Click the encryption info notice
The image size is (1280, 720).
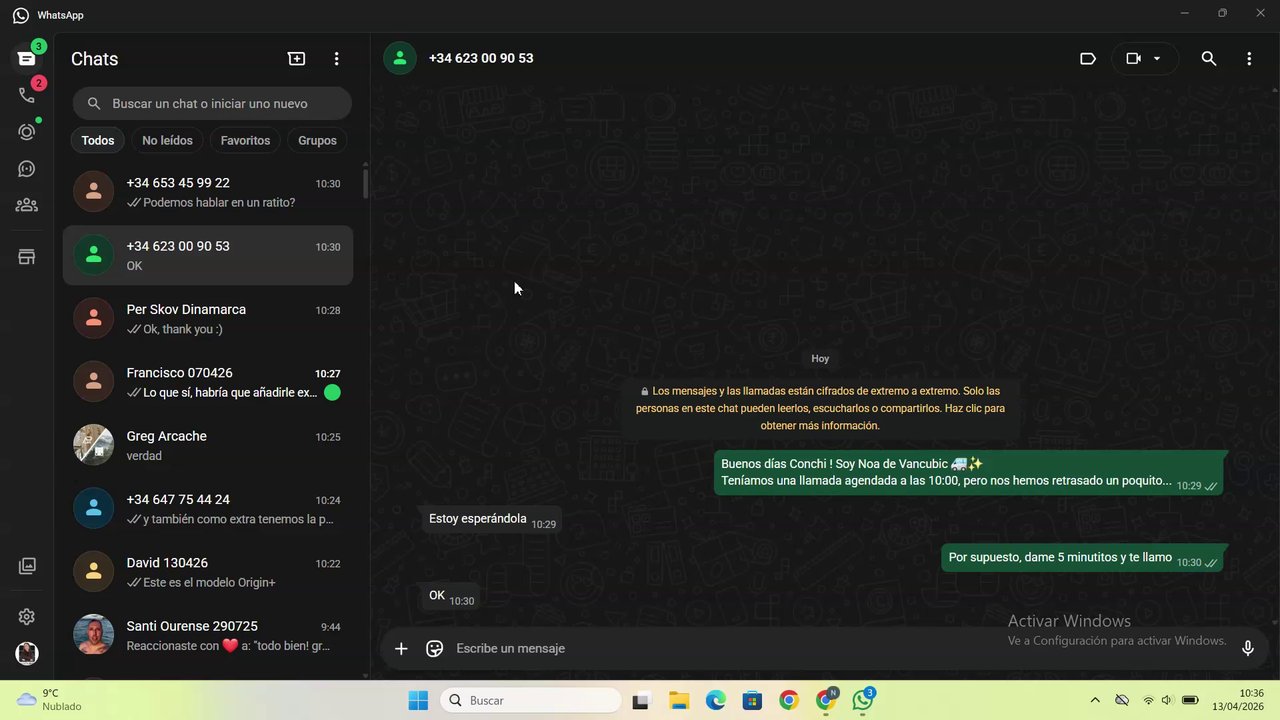(820, 408)
